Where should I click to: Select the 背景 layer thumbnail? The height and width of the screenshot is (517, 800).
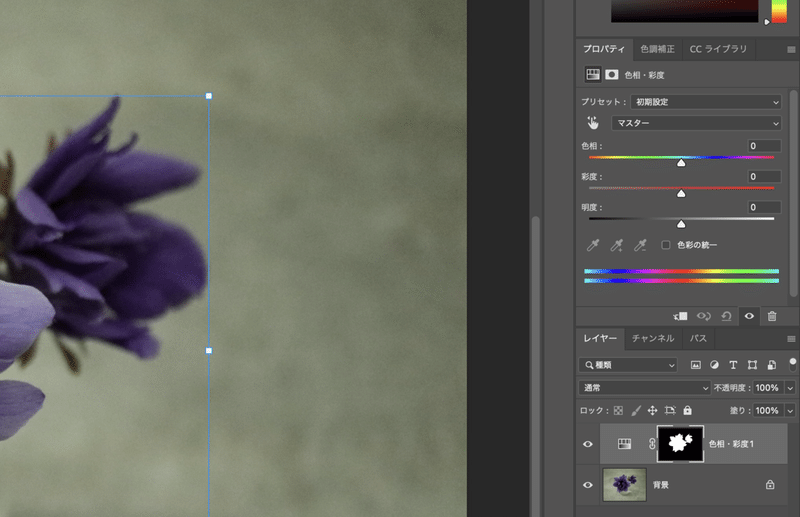(x=624, y=484)
